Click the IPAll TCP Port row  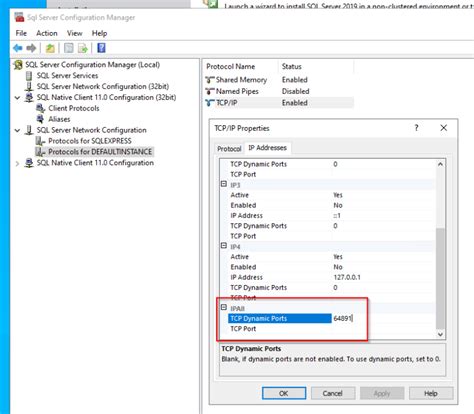coord(332,329)
